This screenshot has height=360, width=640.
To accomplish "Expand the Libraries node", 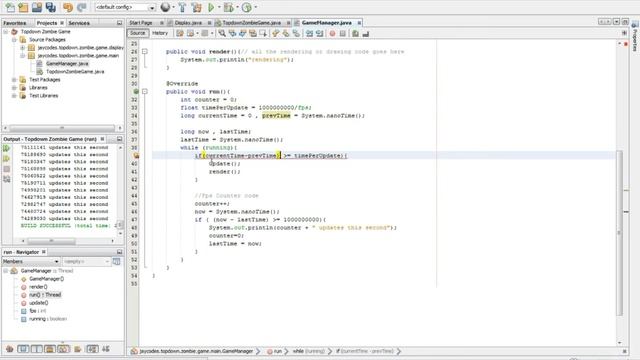I will pyautogui.click(x=14, y=88).
